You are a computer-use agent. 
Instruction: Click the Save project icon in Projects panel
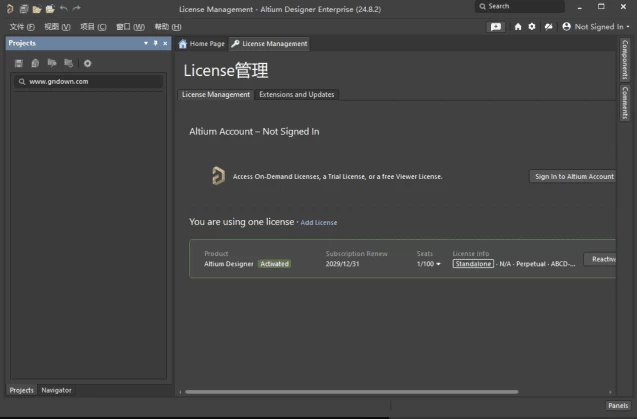point(19,63)
